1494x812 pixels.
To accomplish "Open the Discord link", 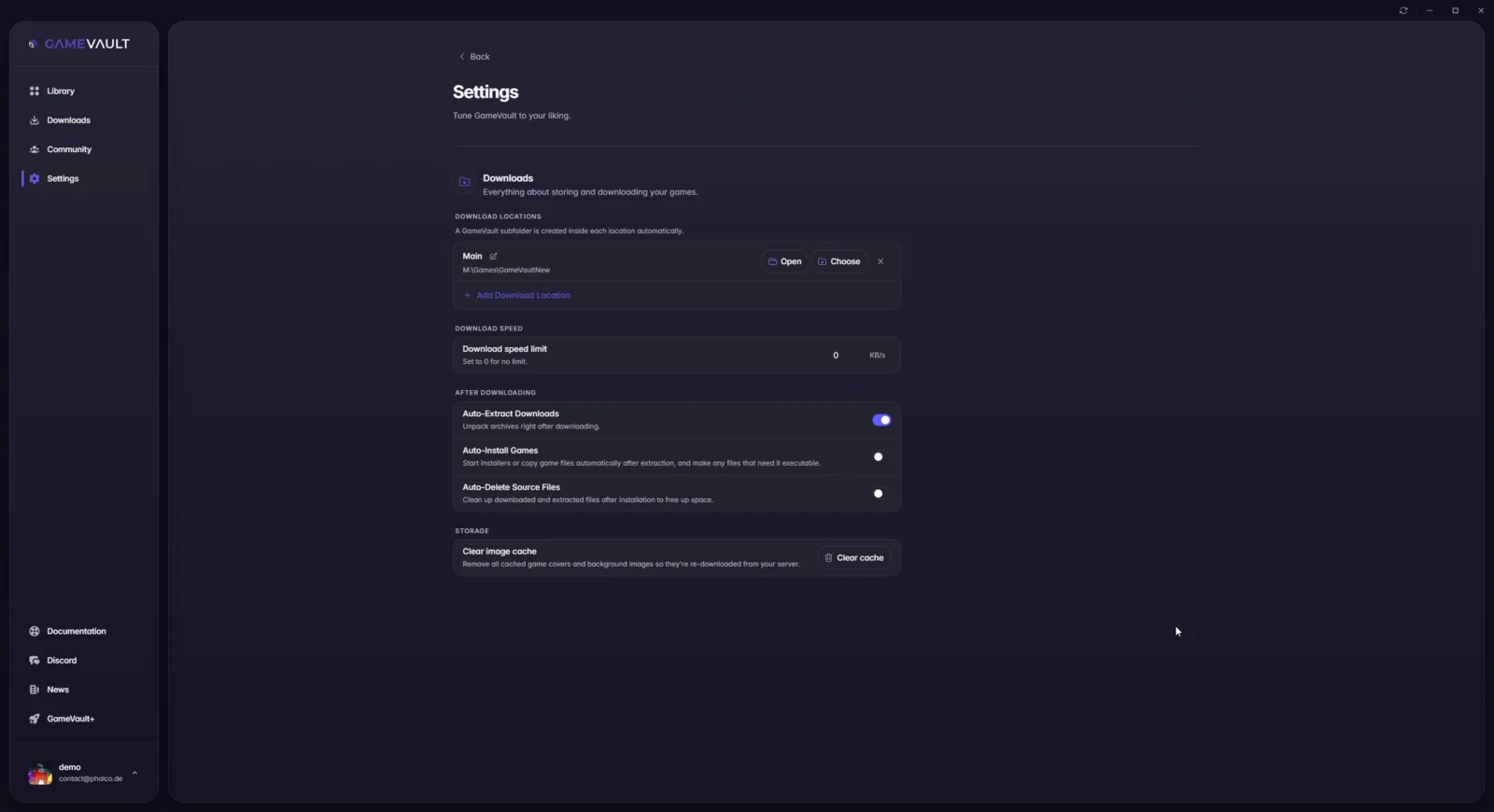I will click(84, 661).
